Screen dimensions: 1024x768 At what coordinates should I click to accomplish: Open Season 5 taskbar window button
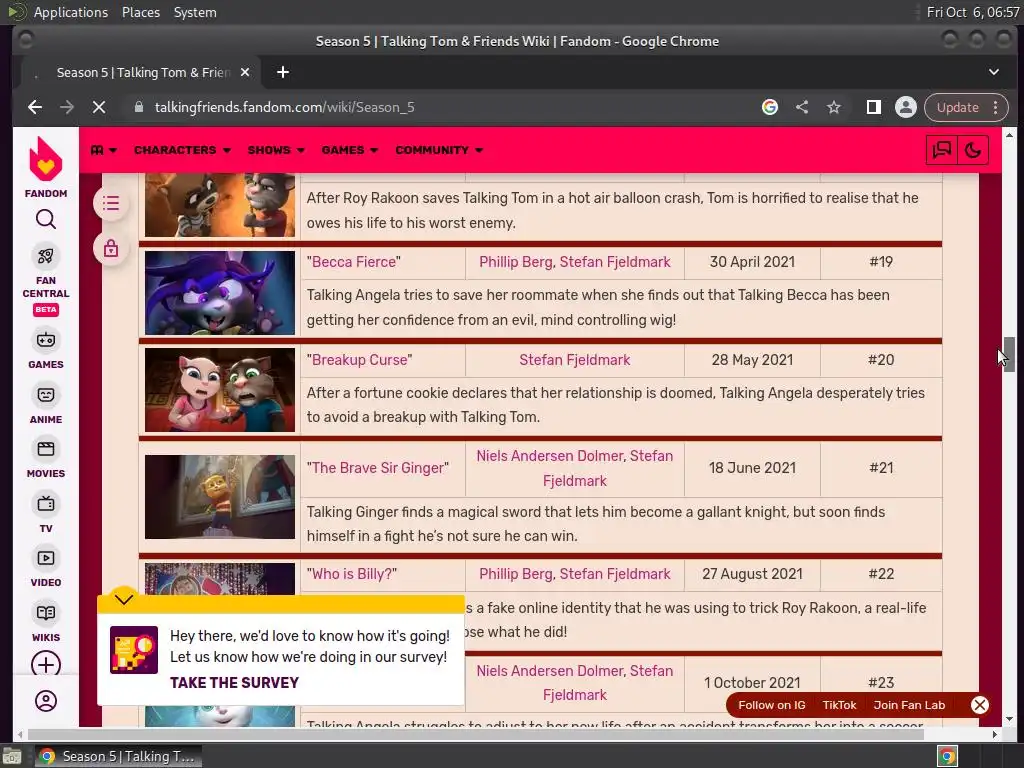pos(118,757)
